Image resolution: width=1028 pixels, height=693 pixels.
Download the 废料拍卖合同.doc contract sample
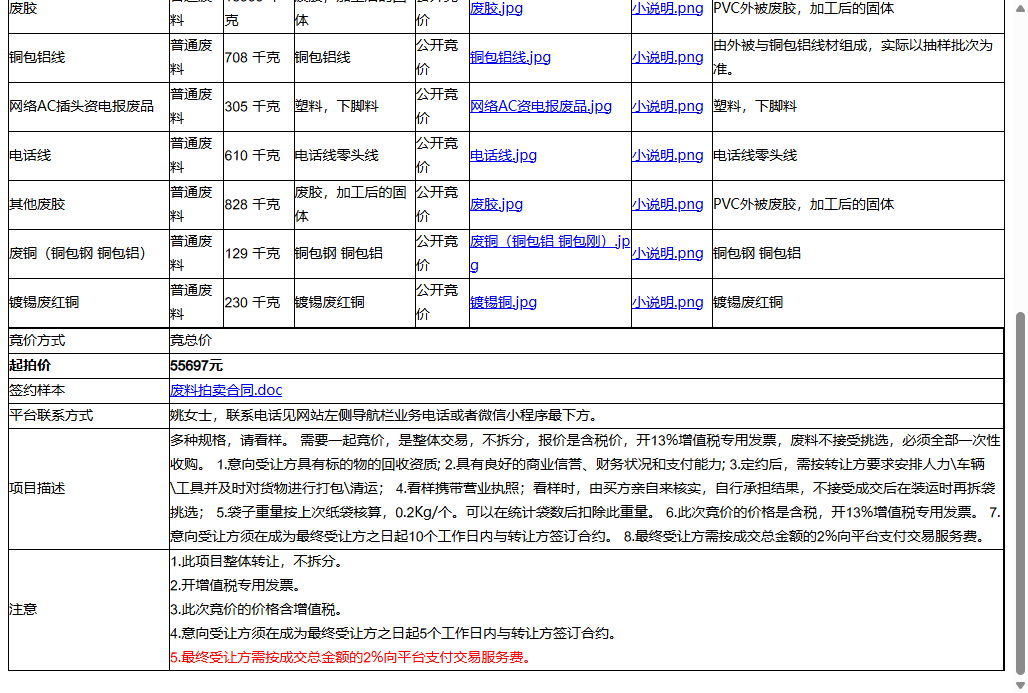[x=226, y=390]
